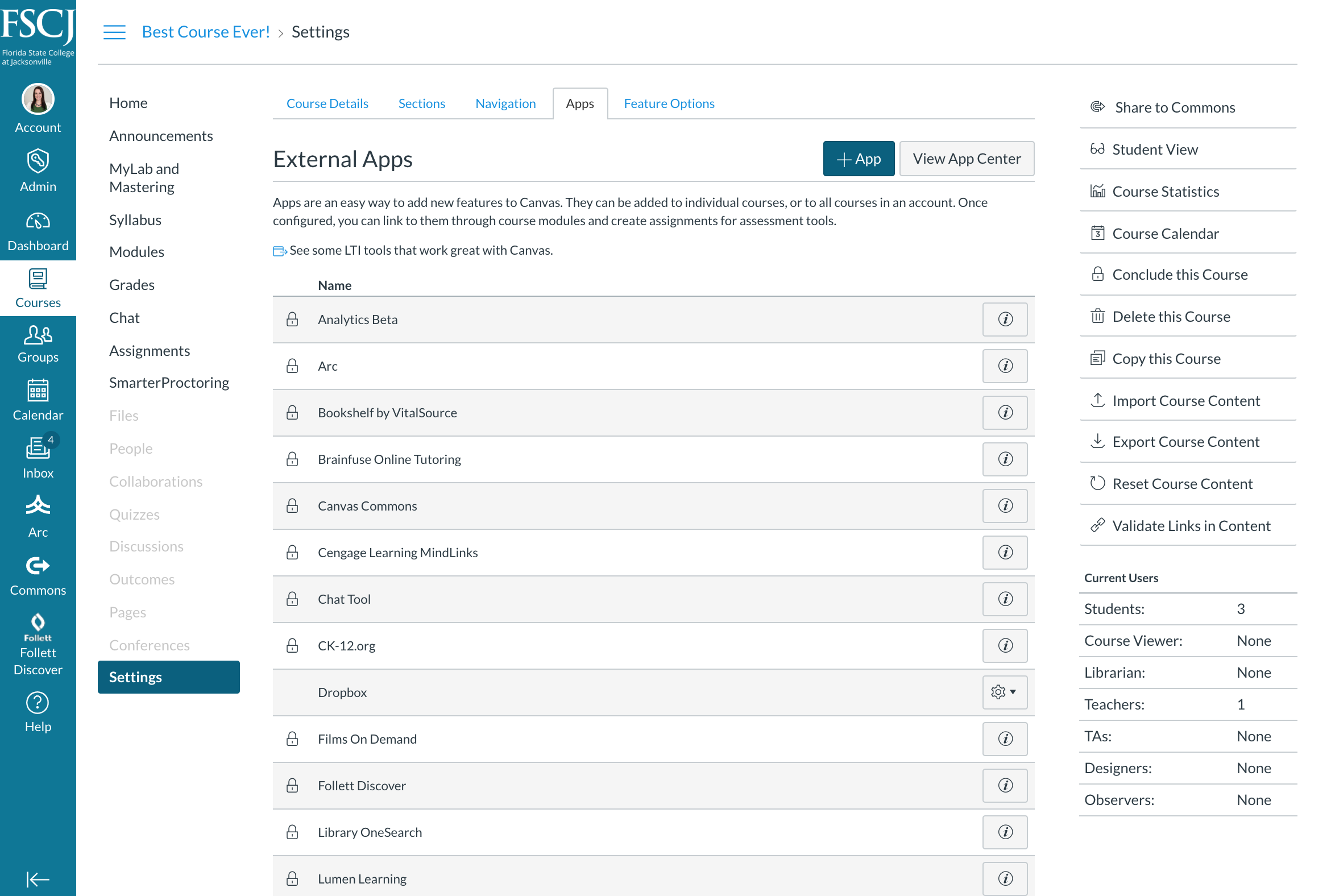This screenshot has height=896, width=1331.
Task: Open MyLab and Mastering course link
Action: 144,178
